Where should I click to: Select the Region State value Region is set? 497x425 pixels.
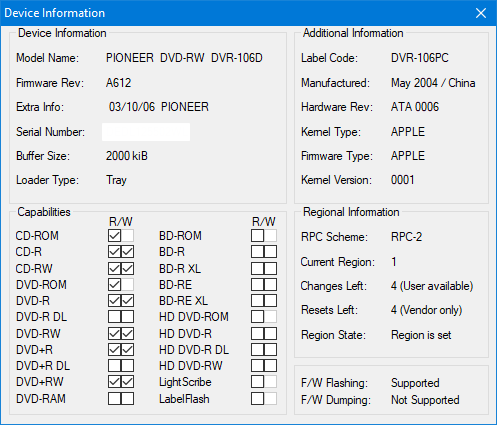pyautogui.click(x=421, y=335)
